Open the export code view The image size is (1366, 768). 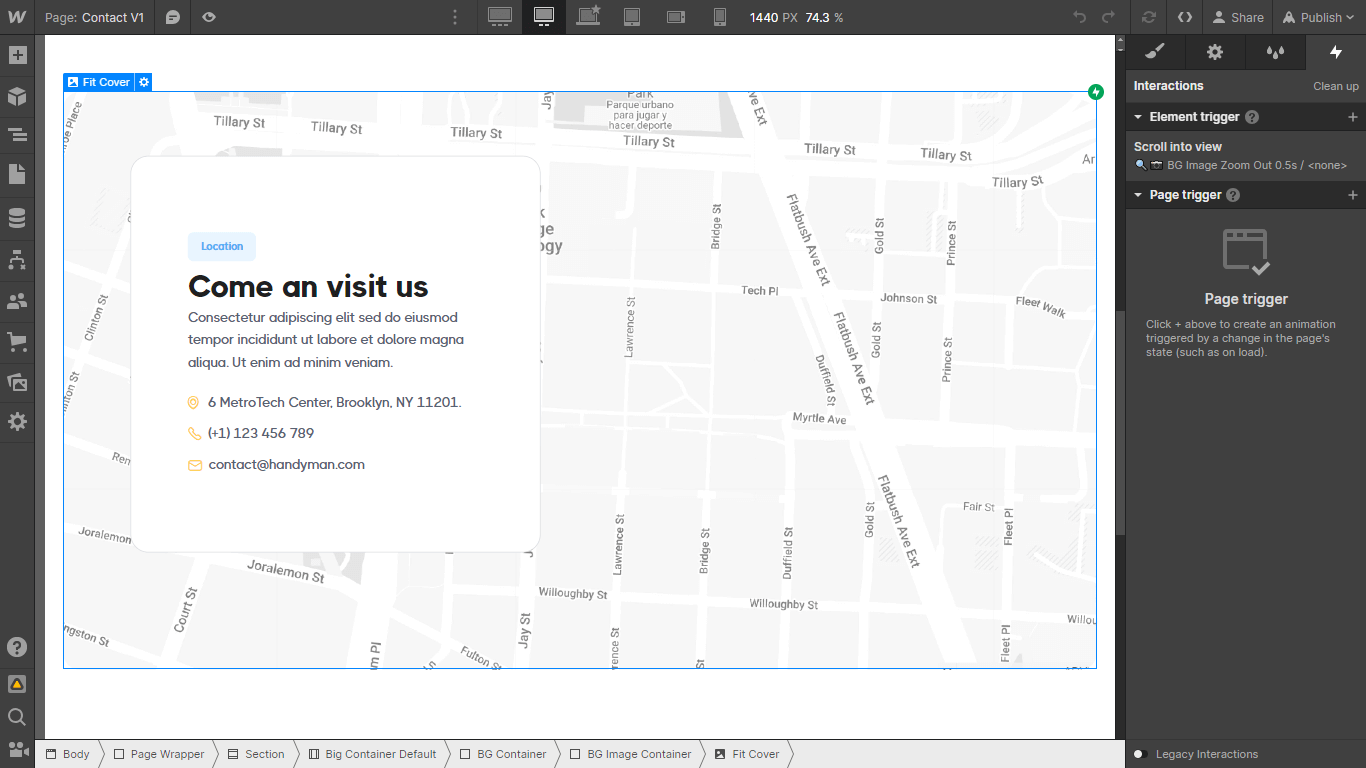[x=1184, y=17]
